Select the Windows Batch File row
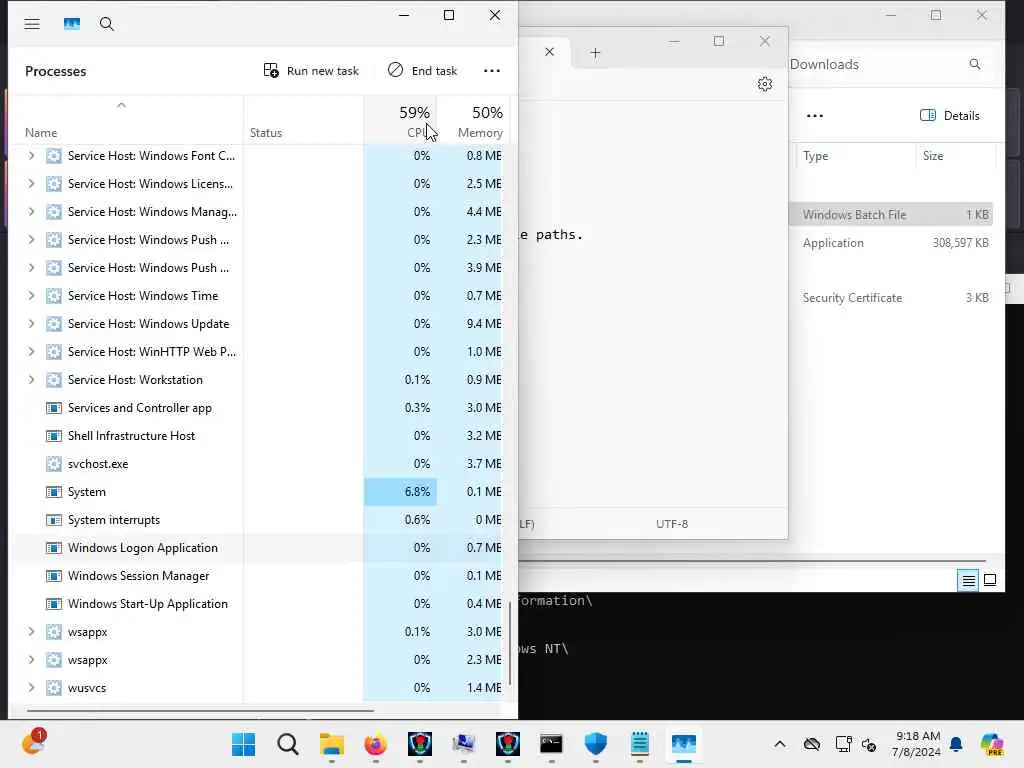This screenshot has width=1024, height=768. point(891,215)
